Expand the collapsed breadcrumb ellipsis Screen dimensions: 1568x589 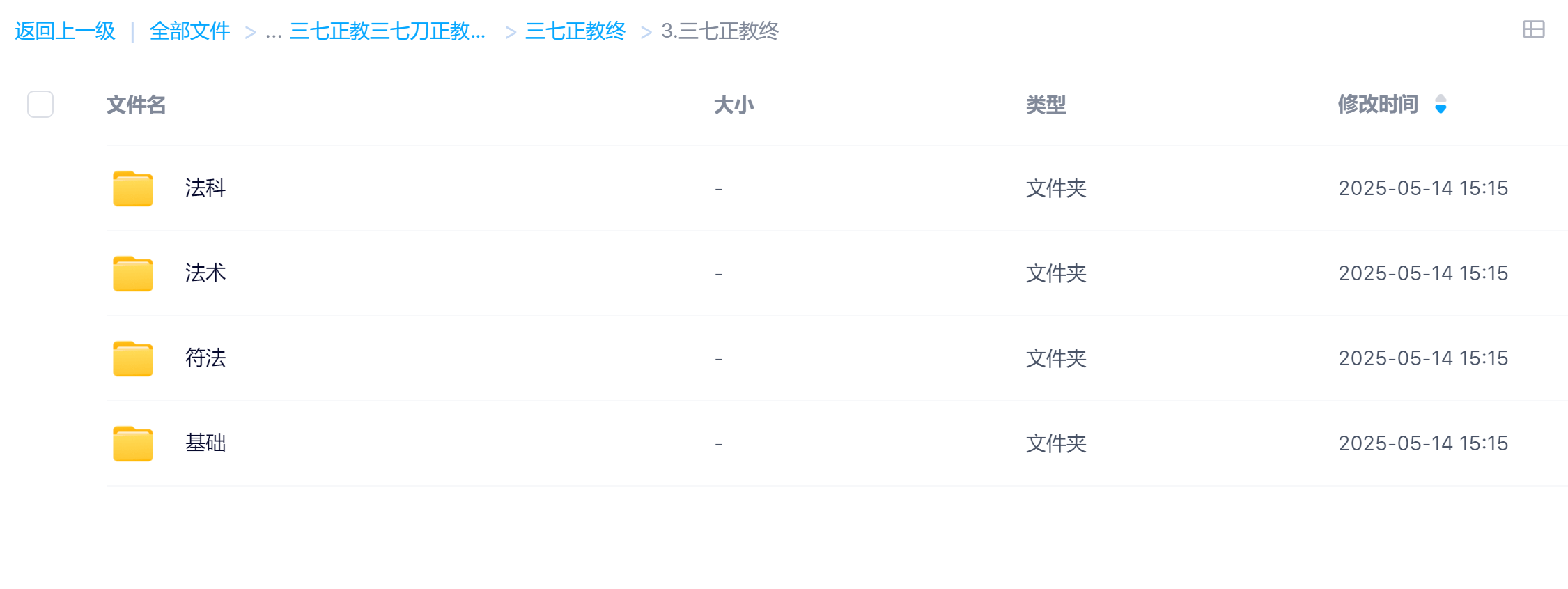click(x=274, y=31)
